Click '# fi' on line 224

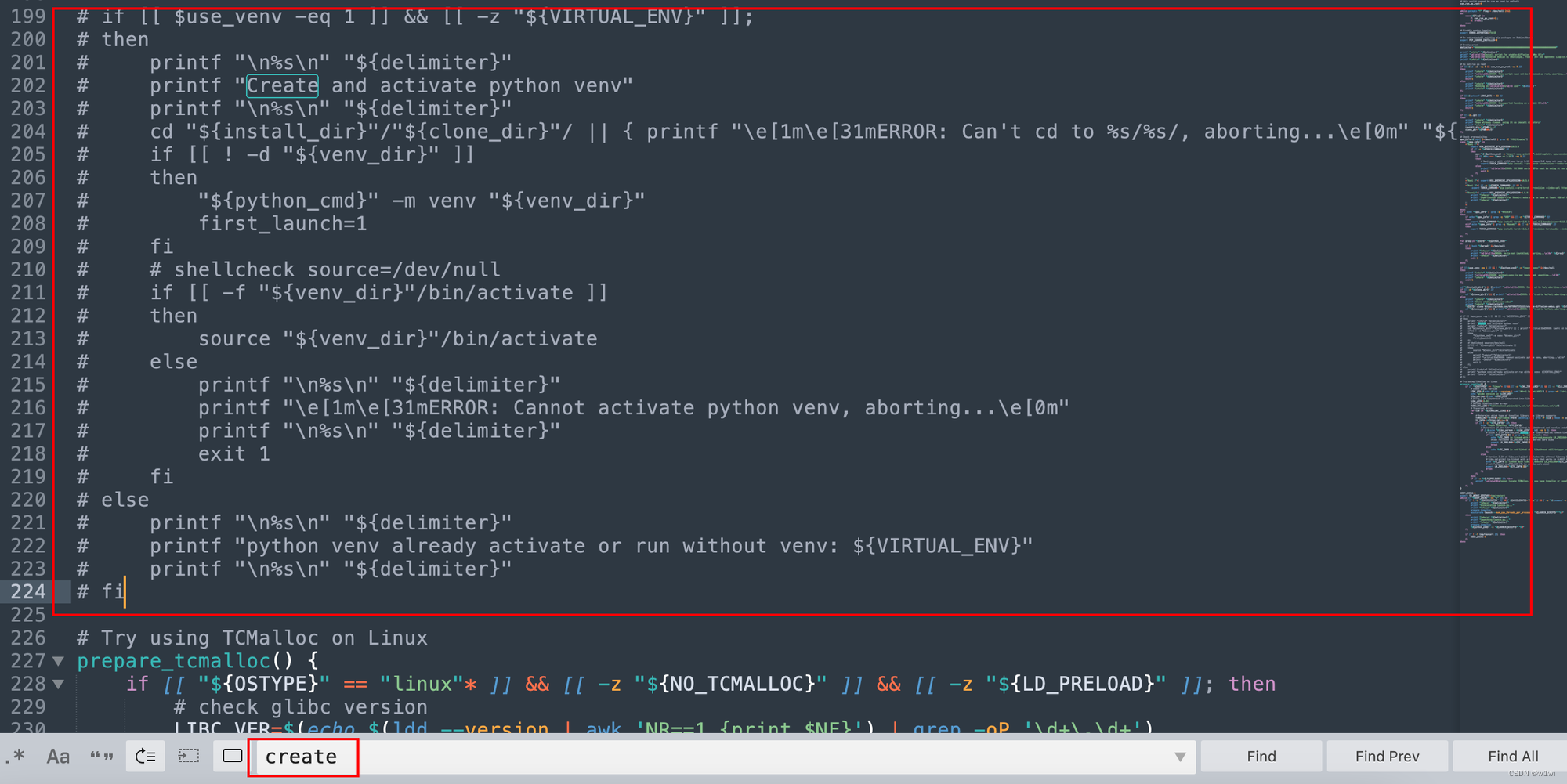pos(101,591)
